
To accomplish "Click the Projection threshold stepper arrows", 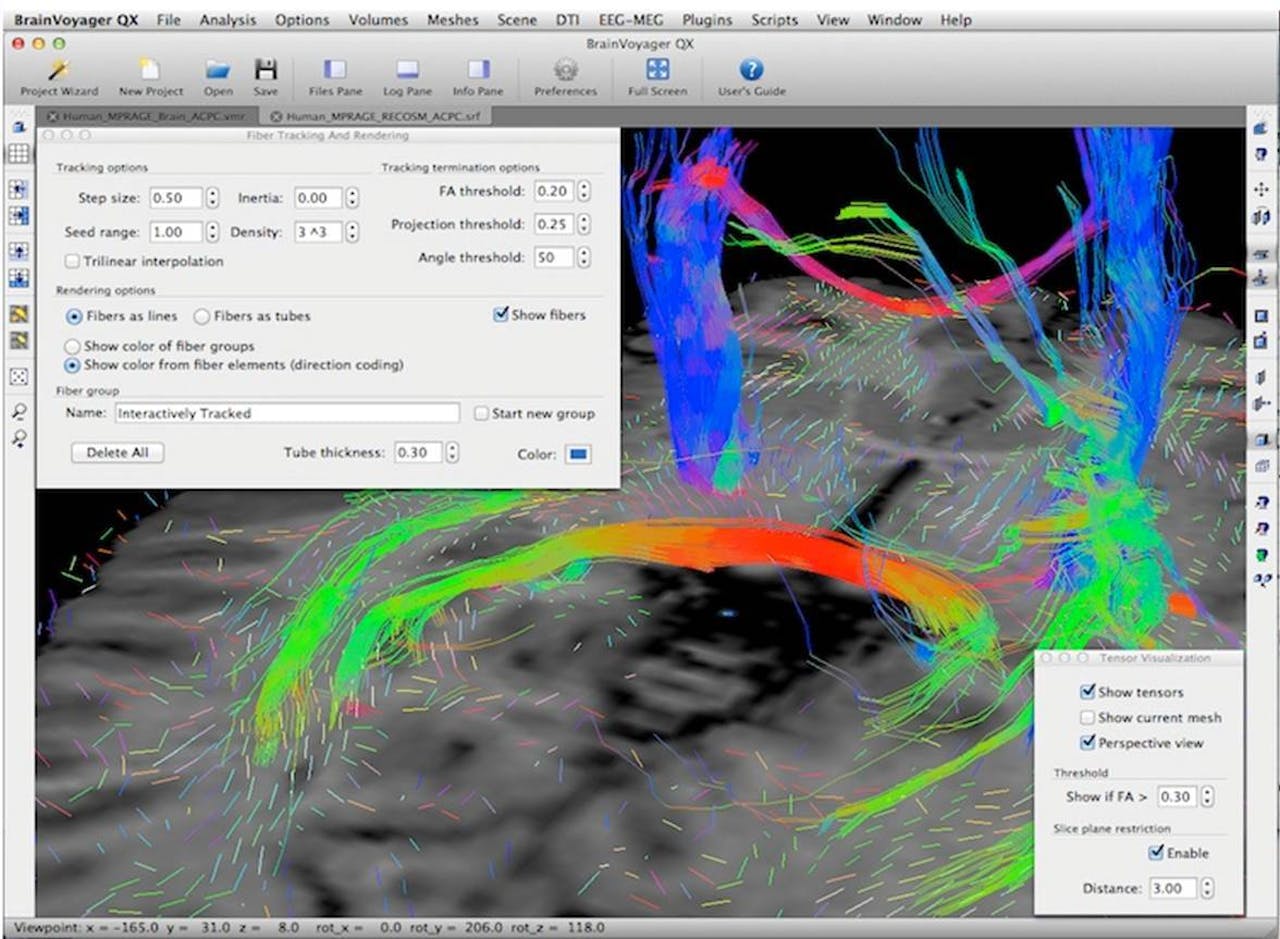I will 584,224.
